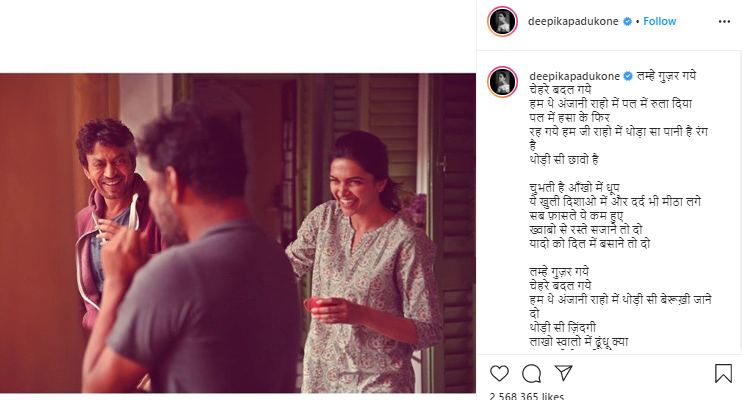Open more options three-dot menu
742x400 pixels.
[724, 22]
